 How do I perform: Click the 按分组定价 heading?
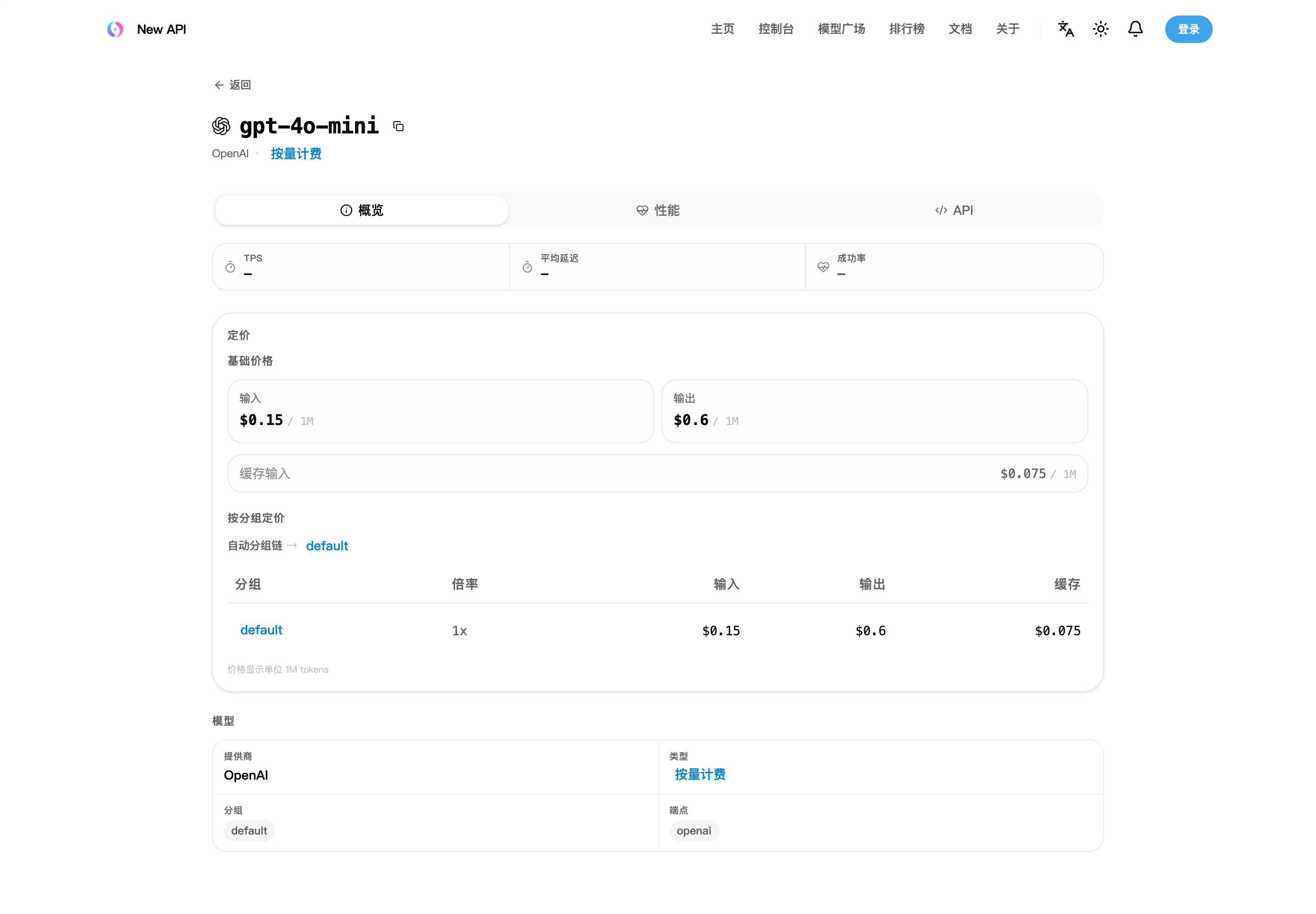[256, 518]
